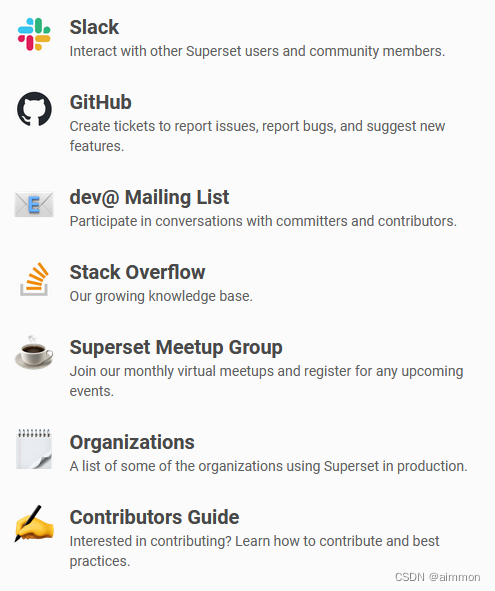Screen dimensions: 495x591
Task: Click the coffee cup meetup icon
Action: (34, 353)
